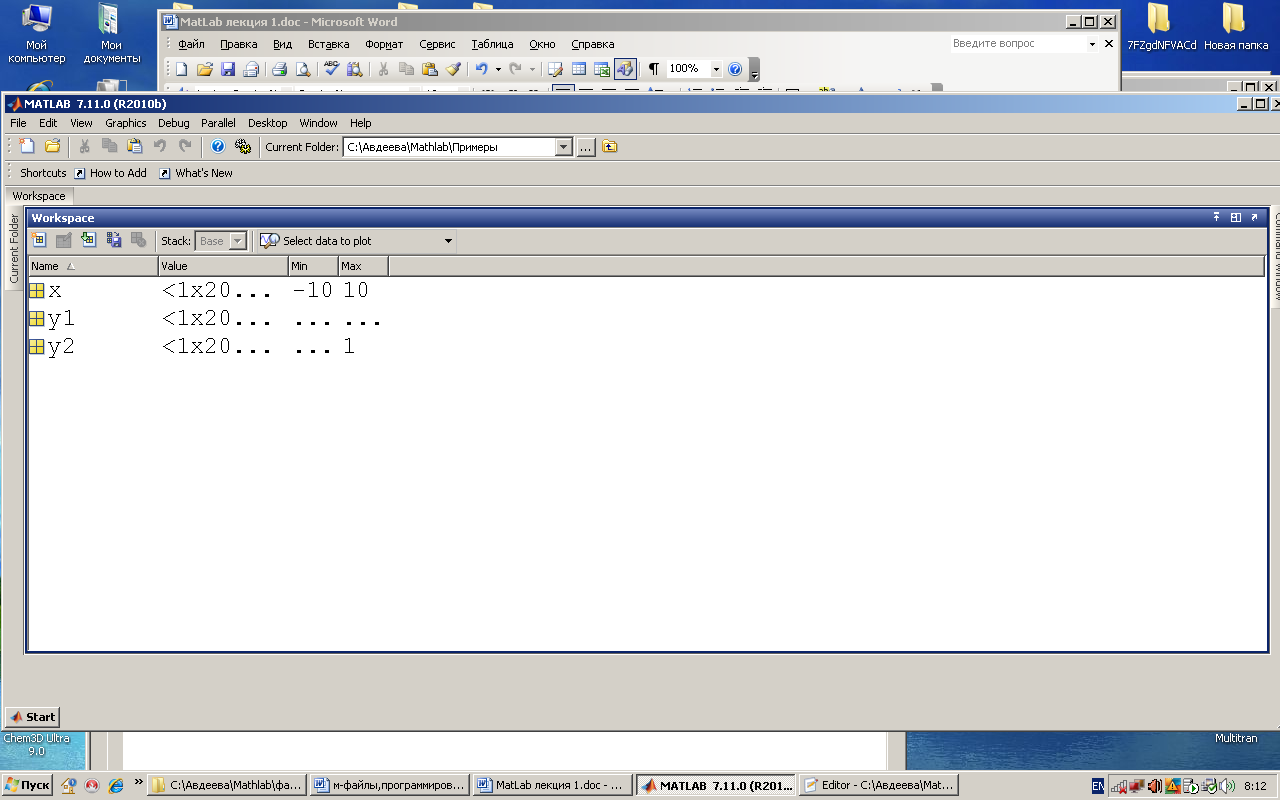Open a file using MATLAB toolbar folder icon
Screen dimensions: 1280x800
coord(52,146)
